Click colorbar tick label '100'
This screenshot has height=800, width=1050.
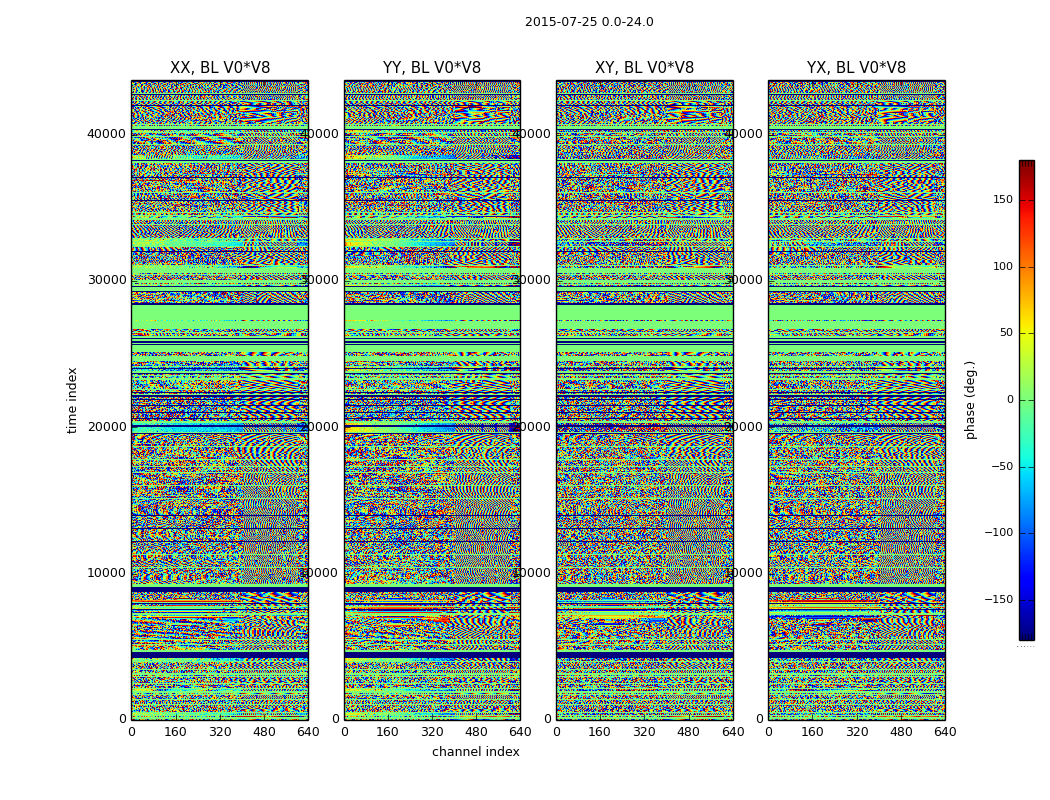tap(1003, 266)
